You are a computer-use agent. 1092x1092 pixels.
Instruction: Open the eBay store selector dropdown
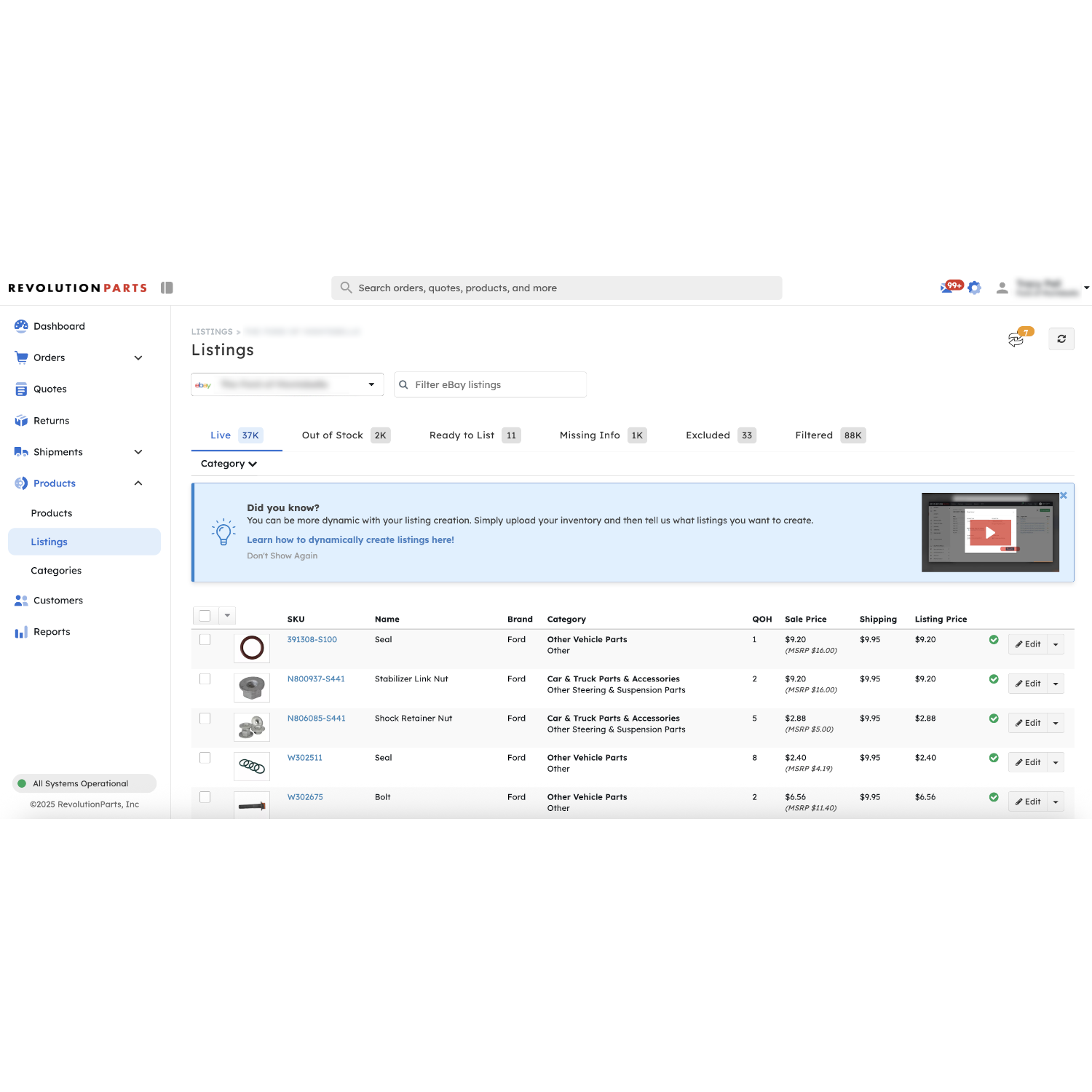[288, 384]
